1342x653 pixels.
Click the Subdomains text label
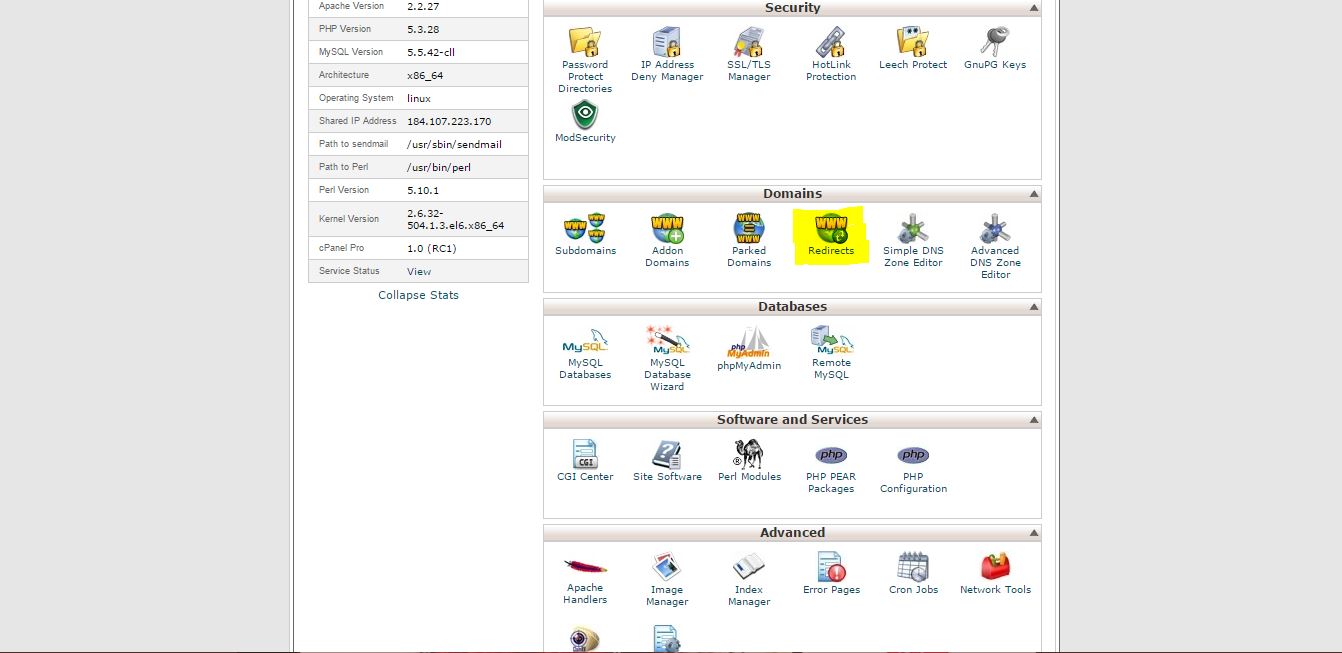[585, 251]
